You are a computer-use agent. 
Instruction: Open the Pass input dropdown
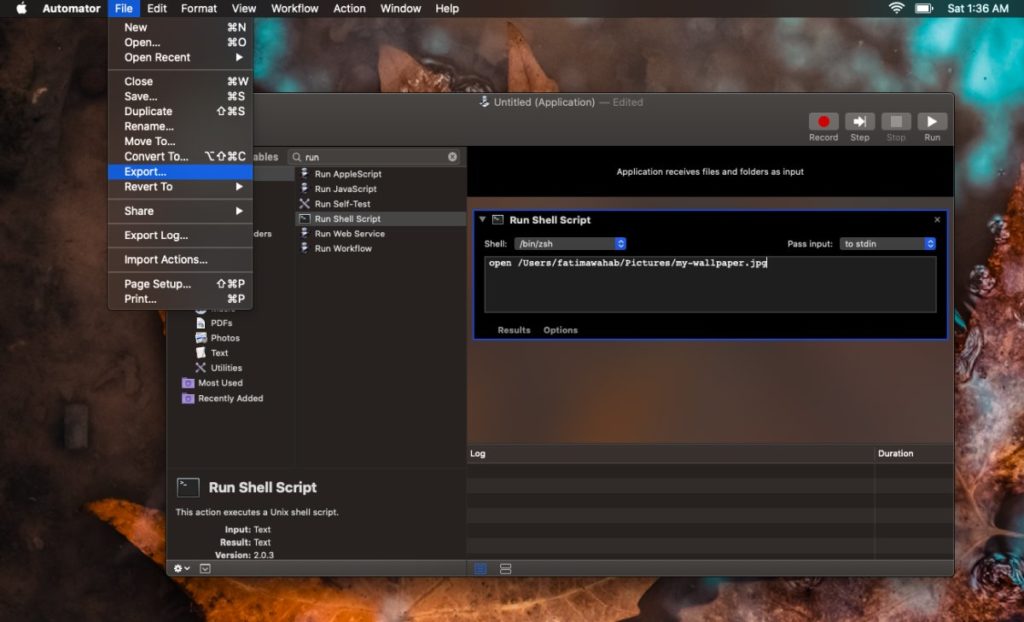pyautogui.click(x=887, y=243)
